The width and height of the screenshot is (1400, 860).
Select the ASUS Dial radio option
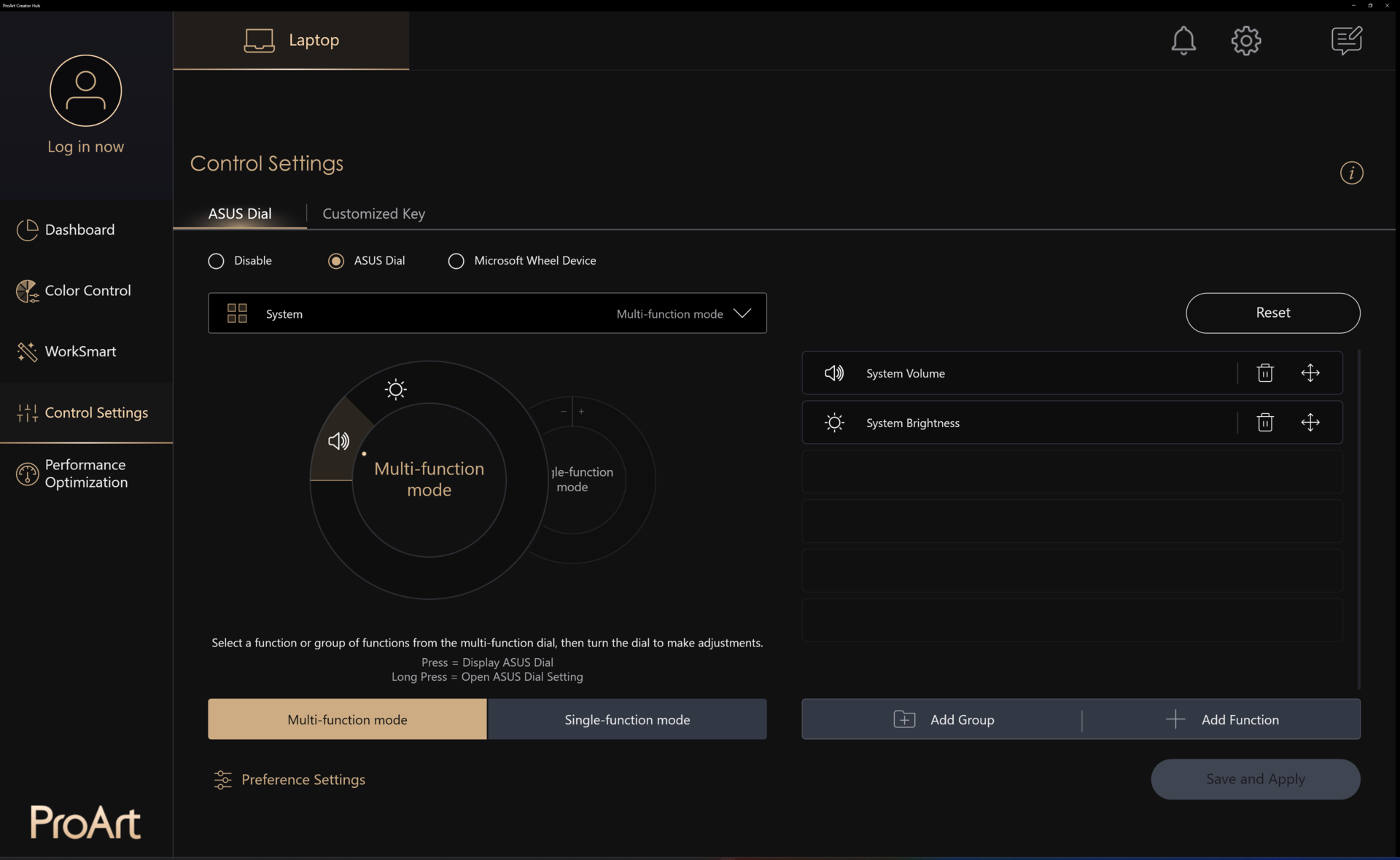(336, 261)
